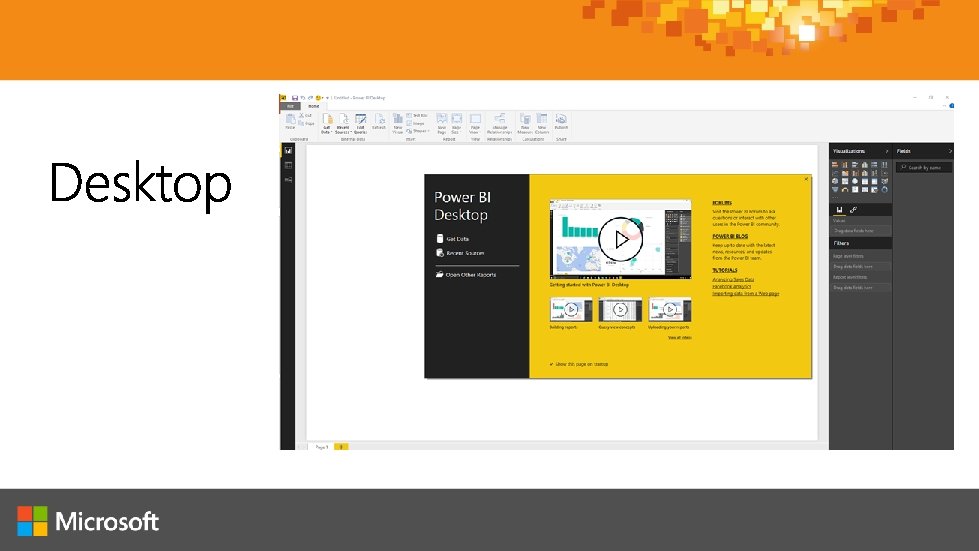Image resolution: width=979 pixels, height=551 pixels.
Task: Select the funnel chart visualization
Action: (x=835, y=189)
